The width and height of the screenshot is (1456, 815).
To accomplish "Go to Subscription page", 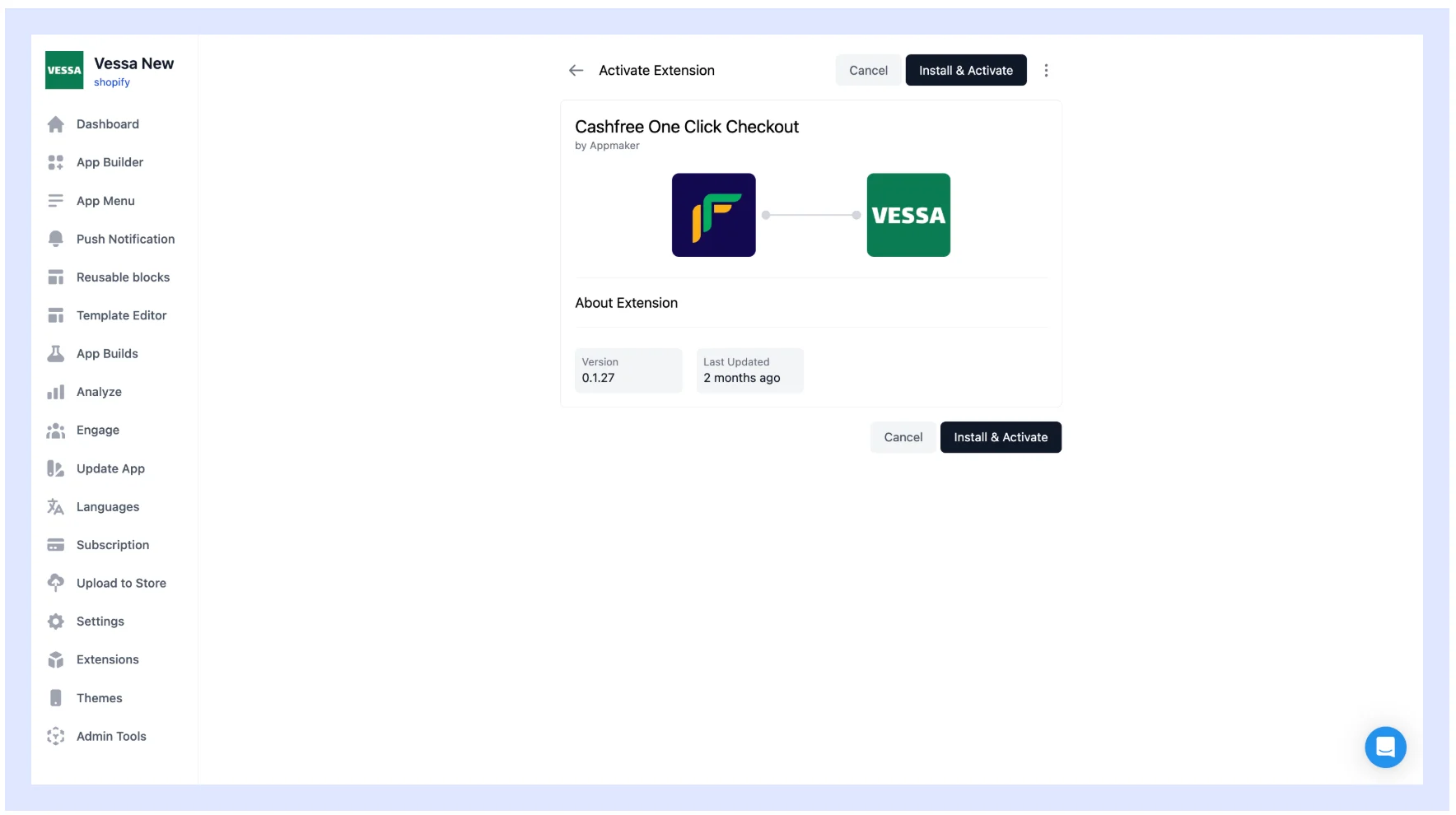I will tap(114, 545).
